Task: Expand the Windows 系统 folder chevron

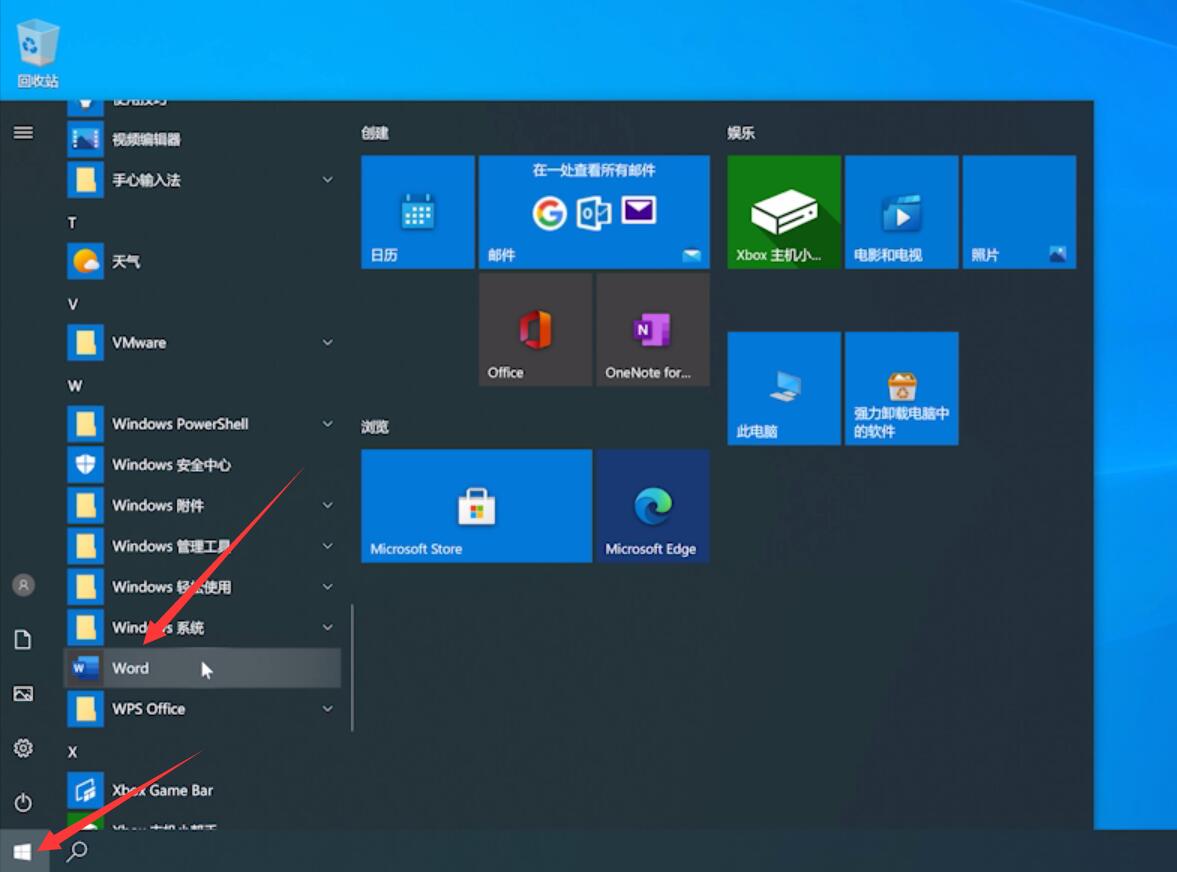Action: [327, 627]
